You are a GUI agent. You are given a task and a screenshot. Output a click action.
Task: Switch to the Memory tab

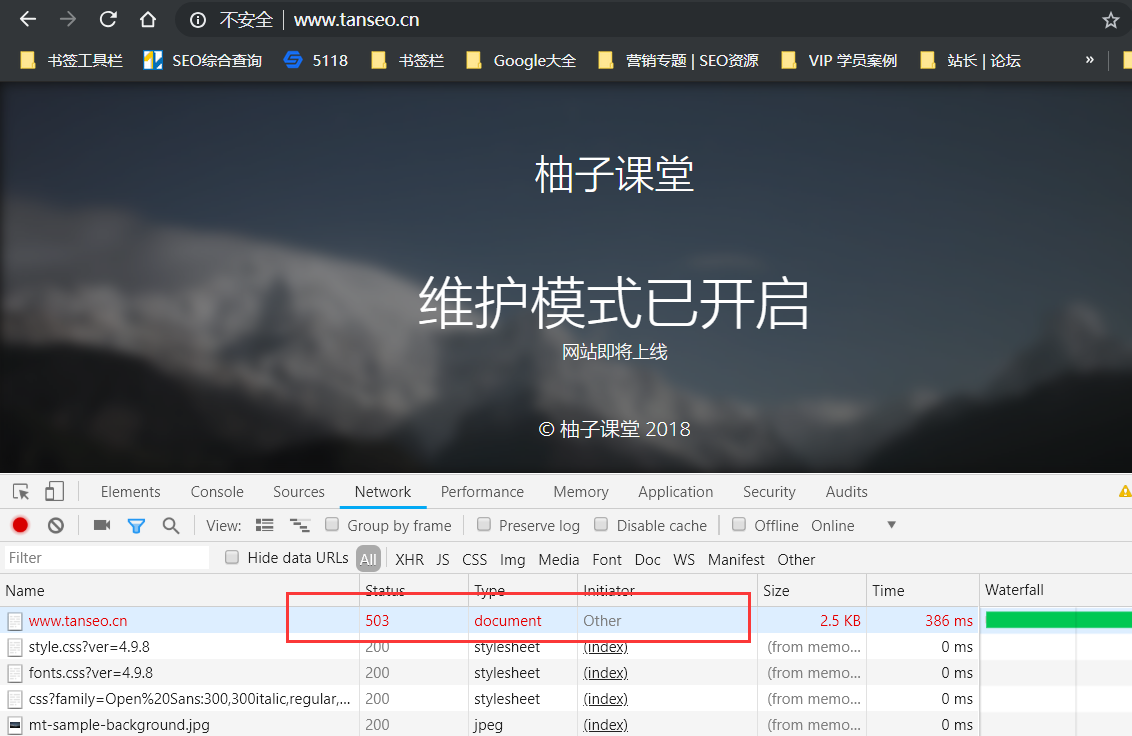coord(581,492)
